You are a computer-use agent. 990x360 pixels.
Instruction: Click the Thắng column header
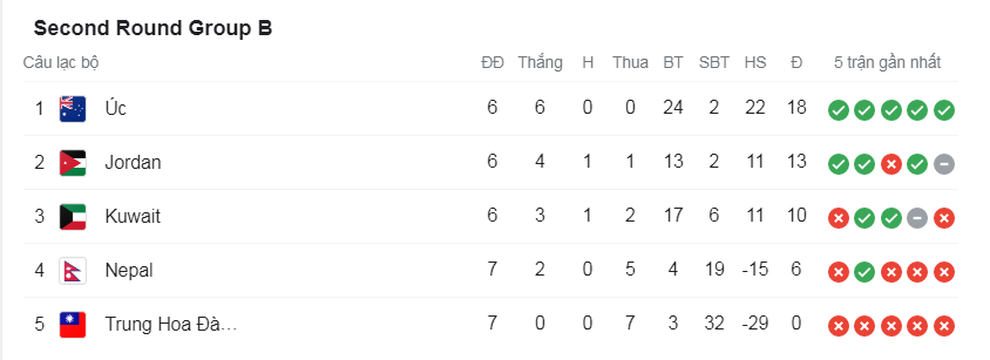click(x=540, y=63)
